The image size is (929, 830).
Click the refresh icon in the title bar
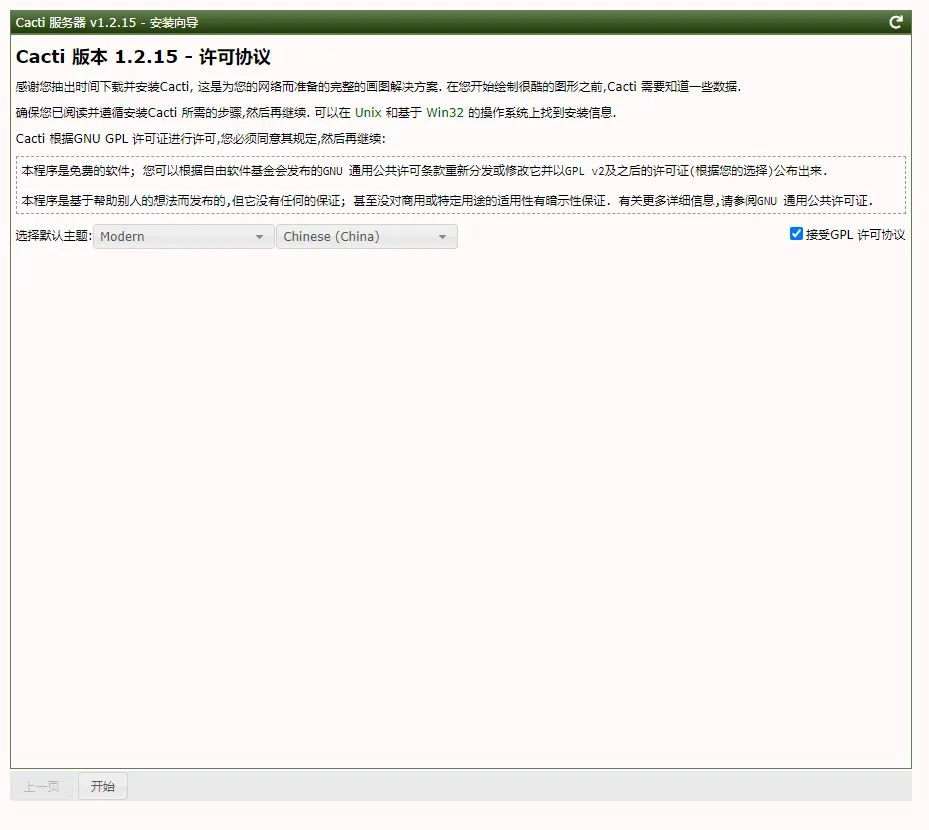coord(896,23)
